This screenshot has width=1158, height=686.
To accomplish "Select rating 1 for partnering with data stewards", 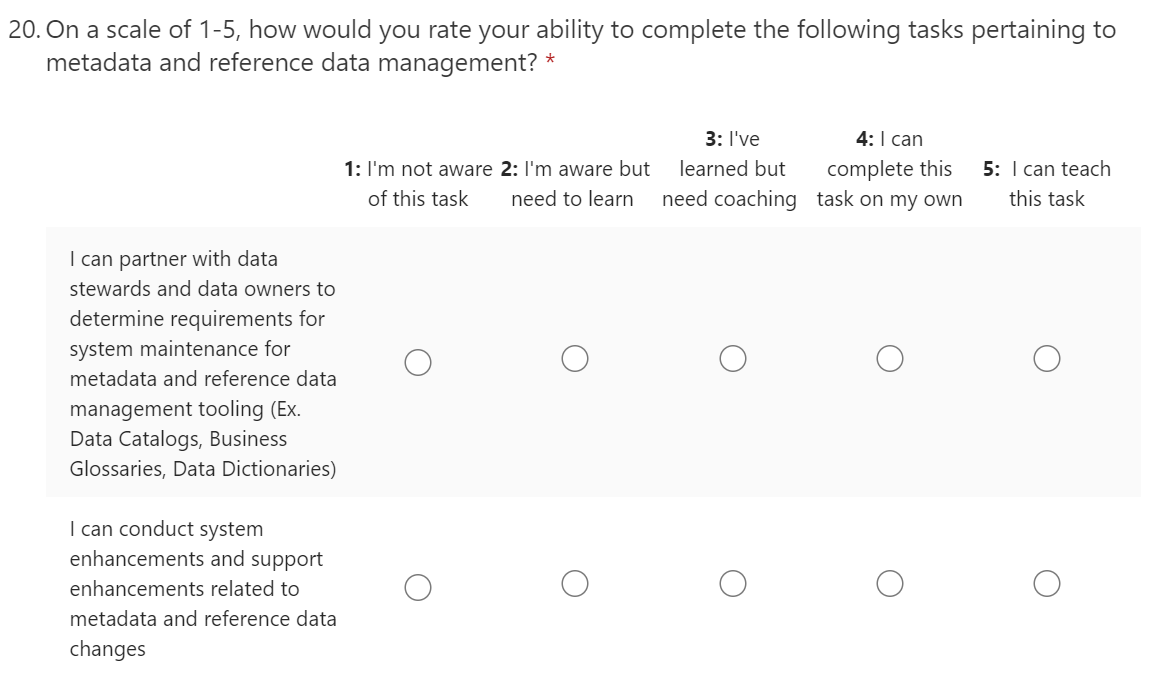I will tap(418, 361).
